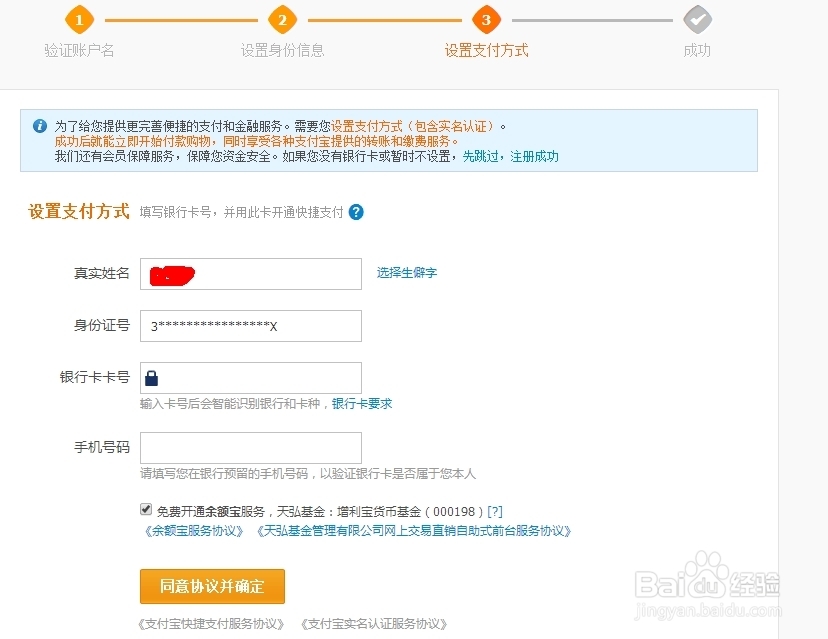The image size is (828, 639).
Task: Focus the 银行卡卡号 input field
Action: 251,378
